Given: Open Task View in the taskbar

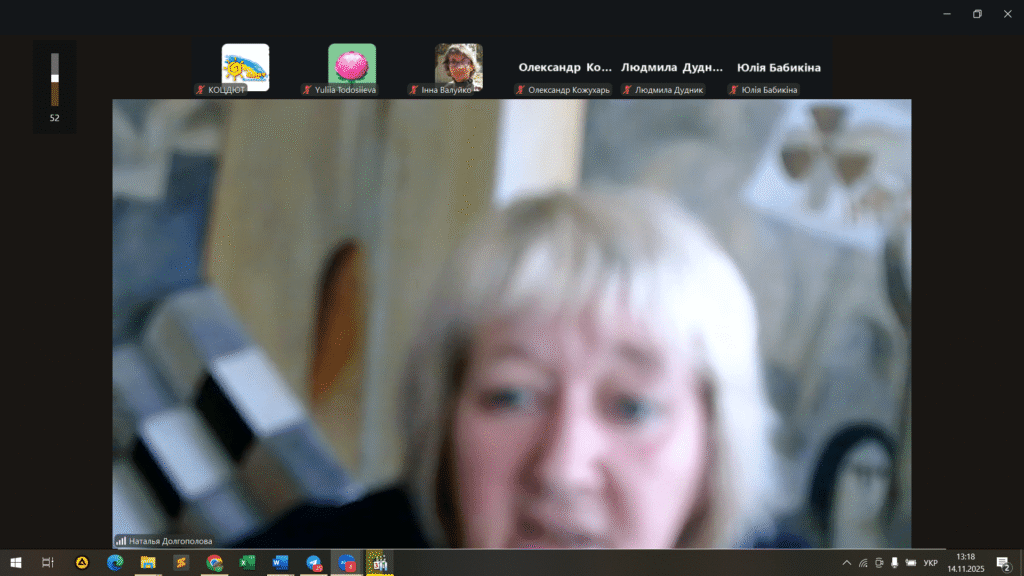Looking at the screenshot, I should (49, 563).
